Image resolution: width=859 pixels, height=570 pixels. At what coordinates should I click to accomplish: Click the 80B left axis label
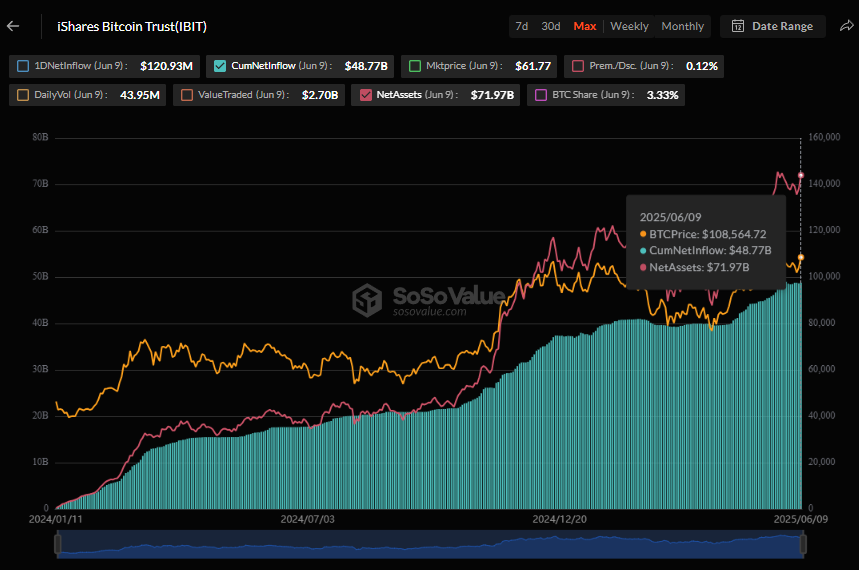40,137
